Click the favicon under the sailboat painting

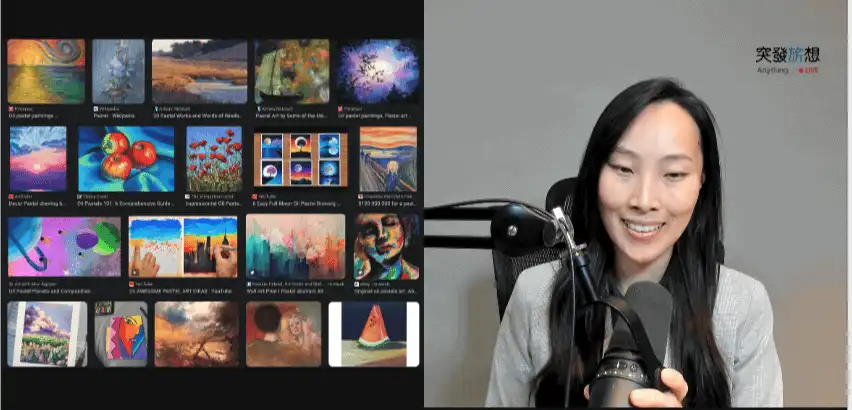point(257,107)
